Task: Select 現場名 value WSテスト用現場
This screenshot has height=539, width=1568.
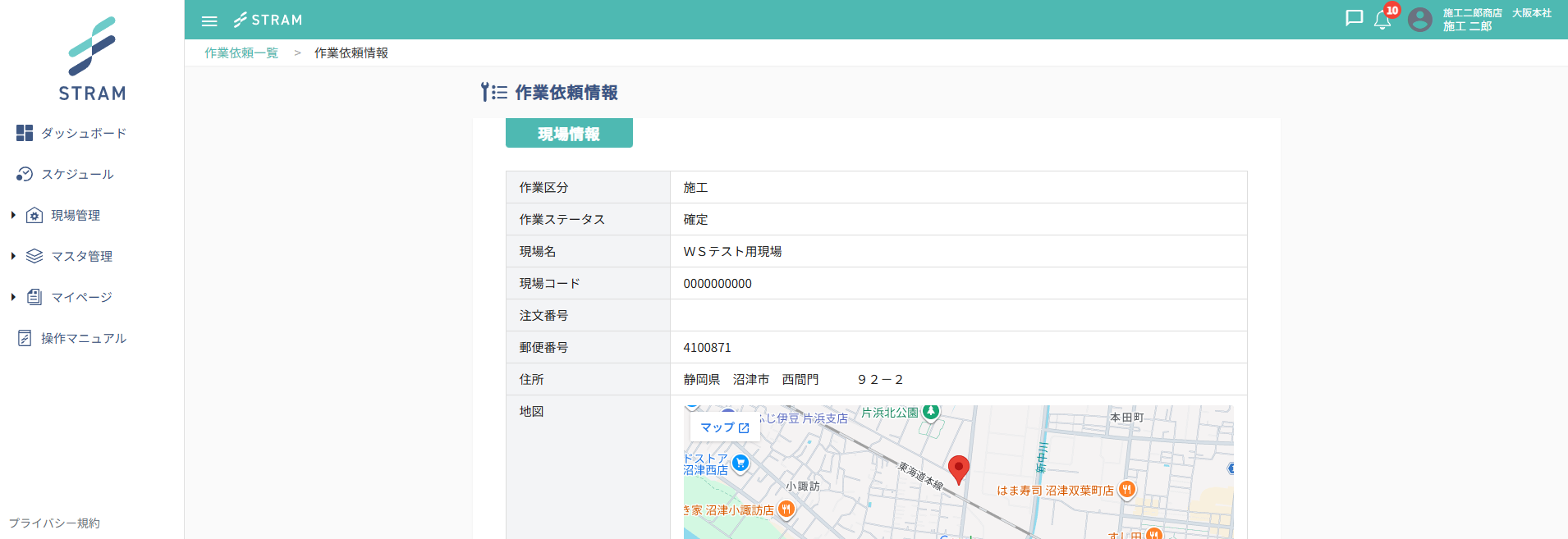Action: pyautogui.click(x=732, y=251)
